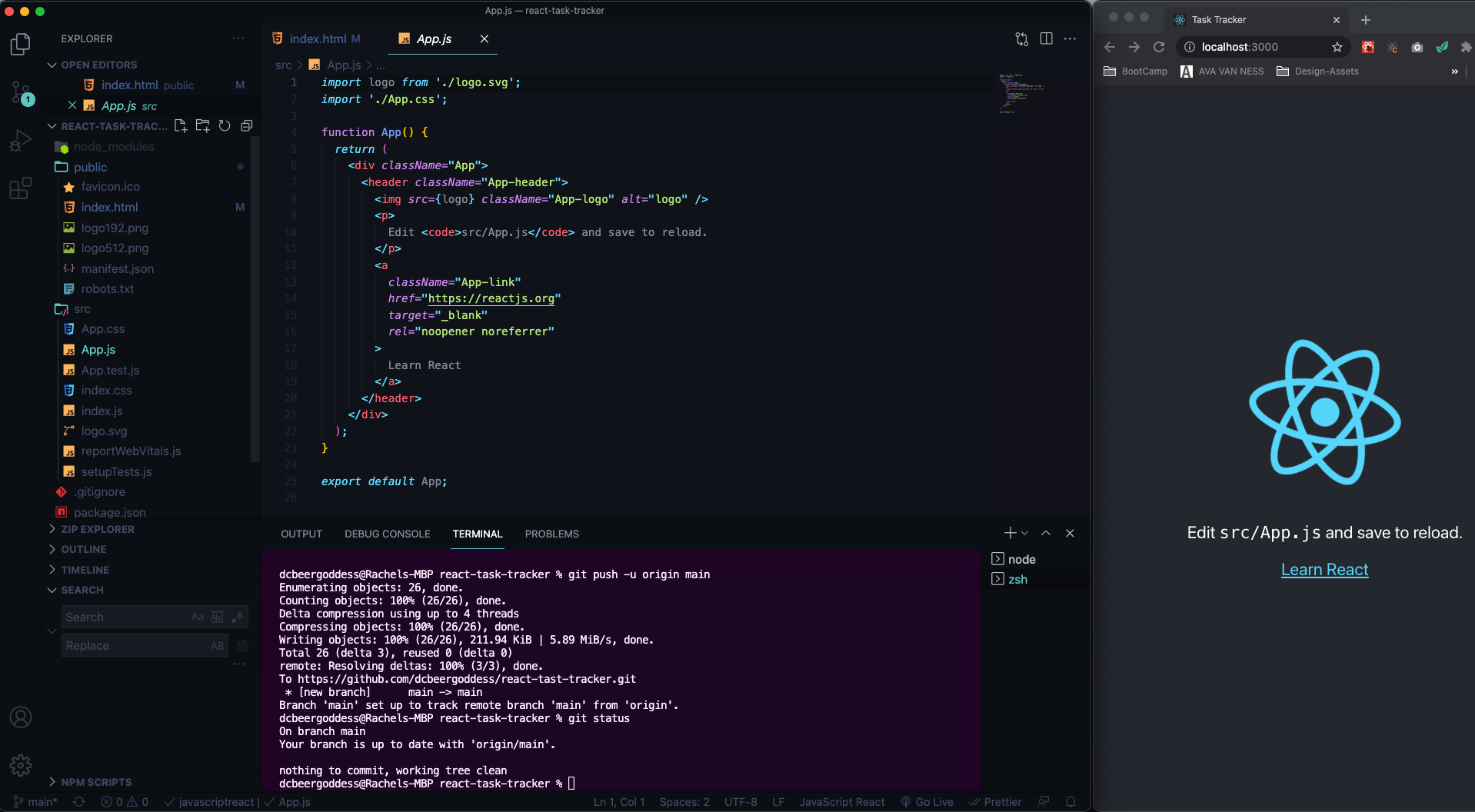Close App.js in Open Editors list
The width and height of the screenshot is (1475, 812).
click(72, 105)
